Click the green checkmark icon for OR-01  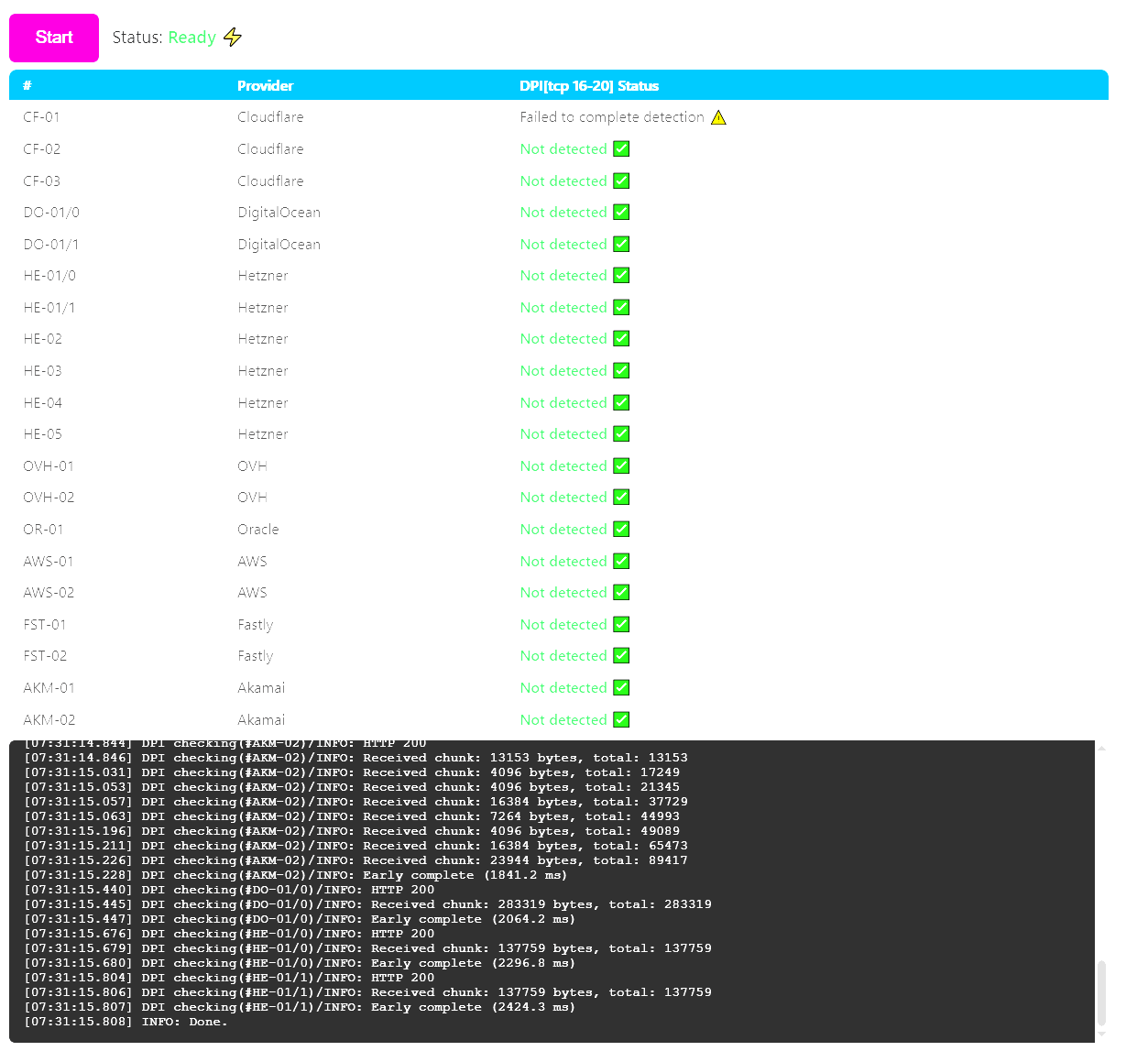click(621, 529)
